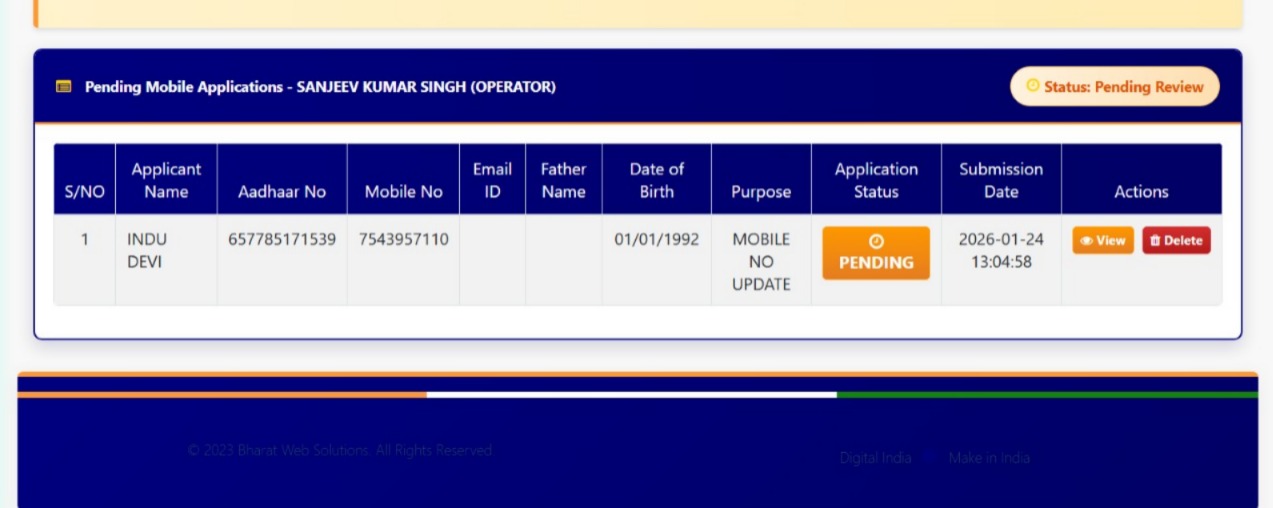1273x508 pixels.
Task: Open the Make in India footer link
Action: click(x=989, y=458)
